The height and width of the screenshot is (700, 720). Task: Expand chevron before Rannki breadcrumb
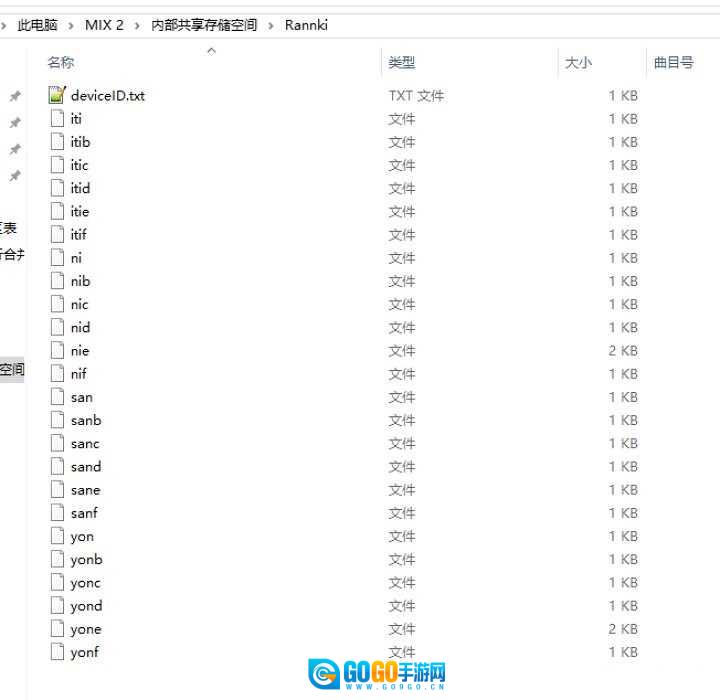[x=271, y=25]
